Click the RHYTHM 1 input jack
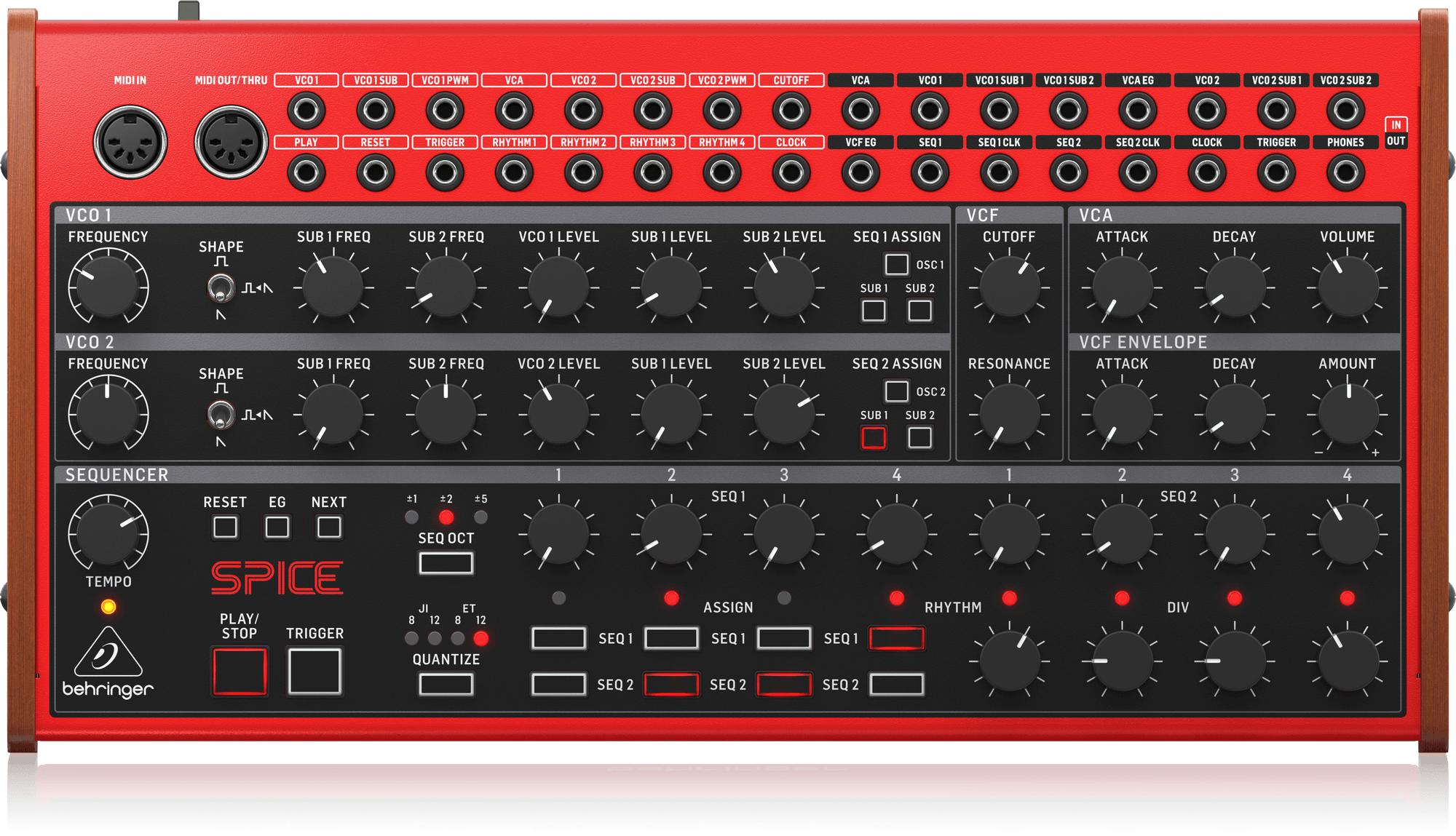The image size is (1456, 836). pos(514,173)
